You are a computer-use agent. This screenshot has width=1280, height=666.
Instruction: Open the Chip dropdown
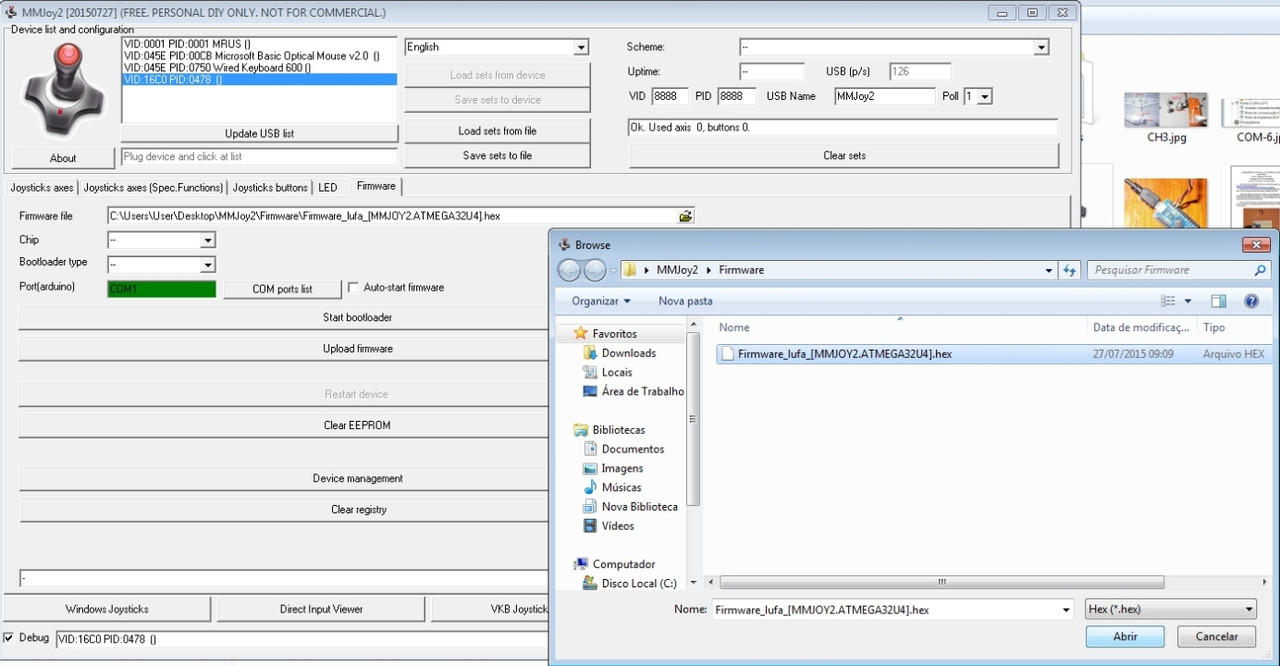pyautogui.click(x=207, y=241)
